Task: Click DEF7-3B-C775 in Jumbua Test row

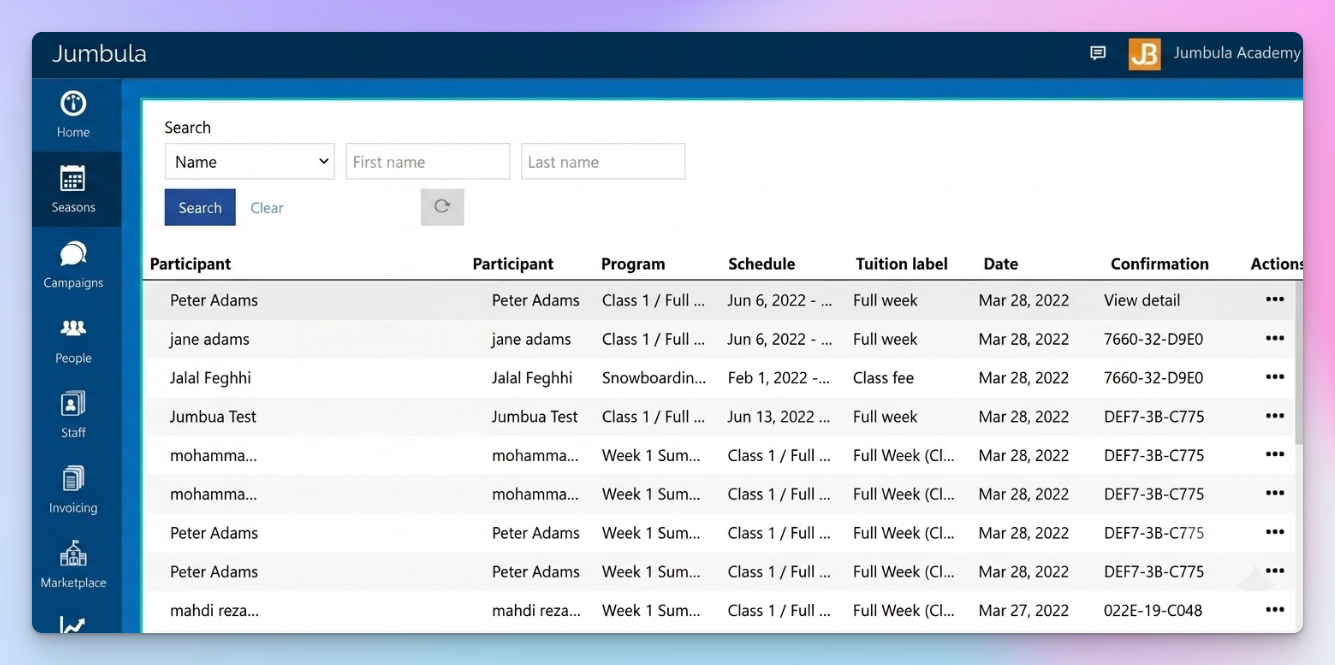Action: tap(1154, 417)
